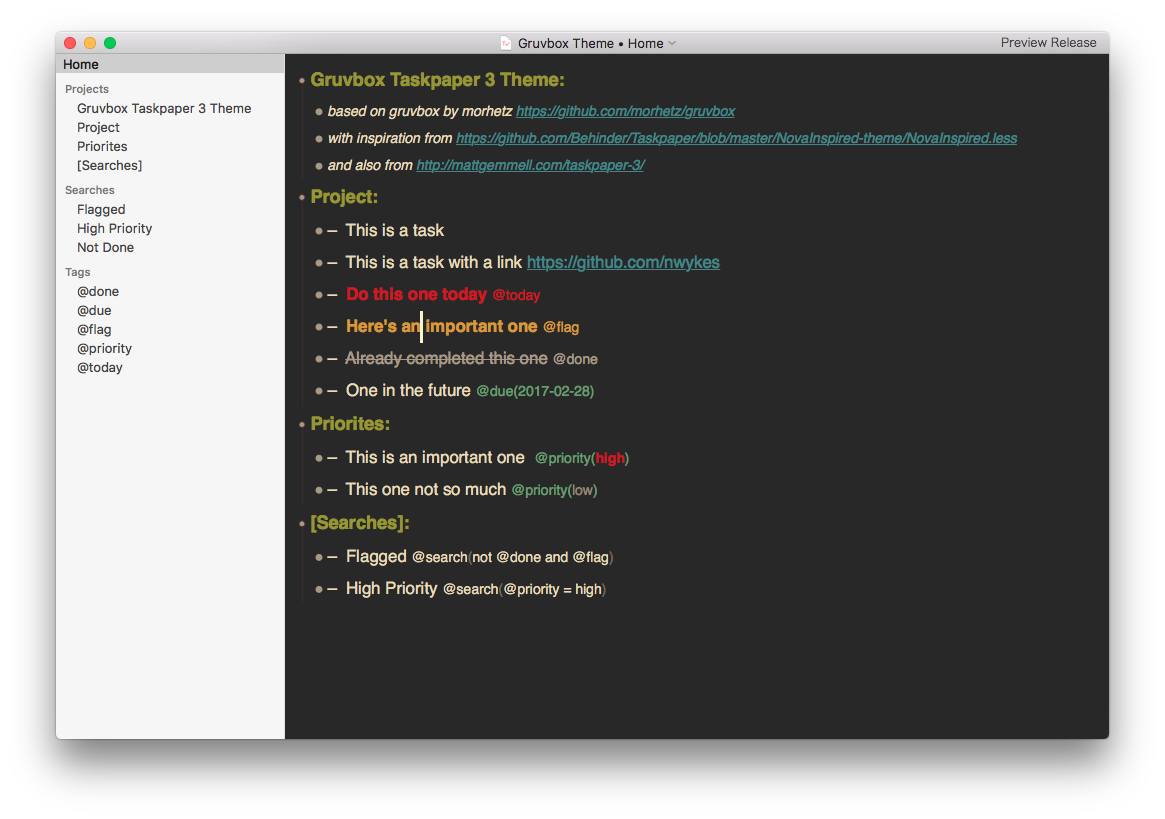The height and width of the screenshot is (819, 1165).
Task: Run the High Priority search in the sidebar
Action: pyautogui.click(x=114, y=228)
